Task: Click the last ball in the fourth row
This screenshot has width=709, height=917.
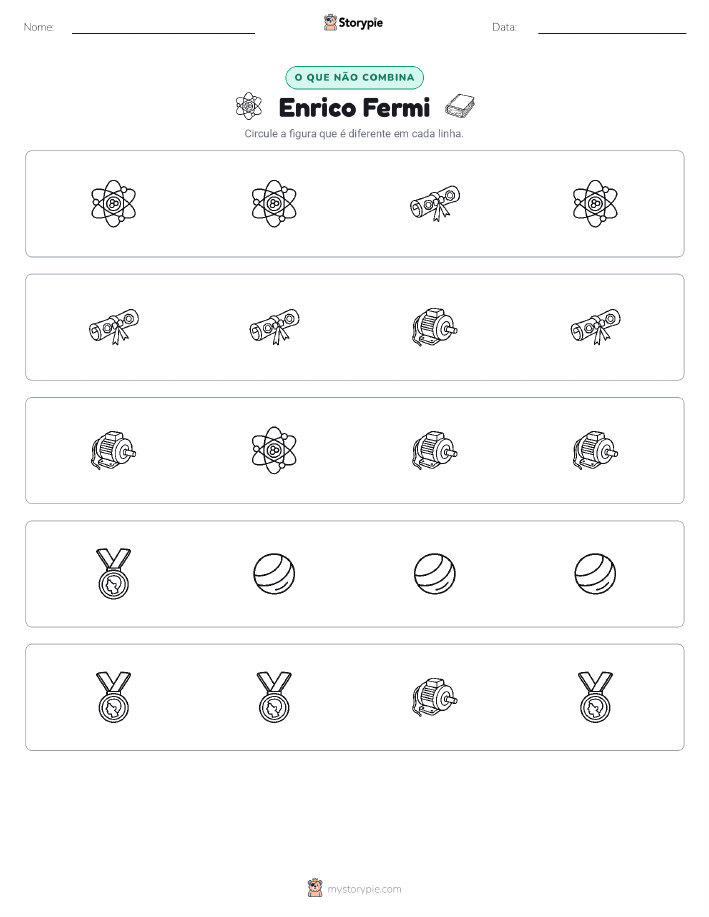Action: click(x=595, y=574)
